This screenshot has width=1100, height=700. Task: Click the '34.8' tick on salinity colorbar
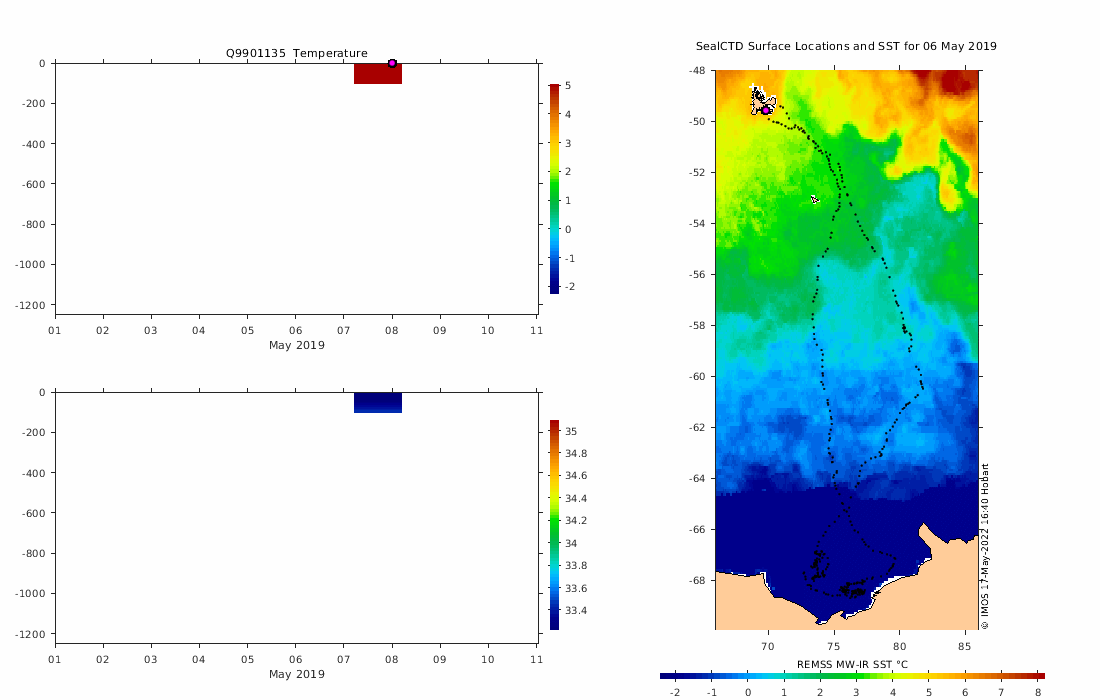[x=576, y=454]
